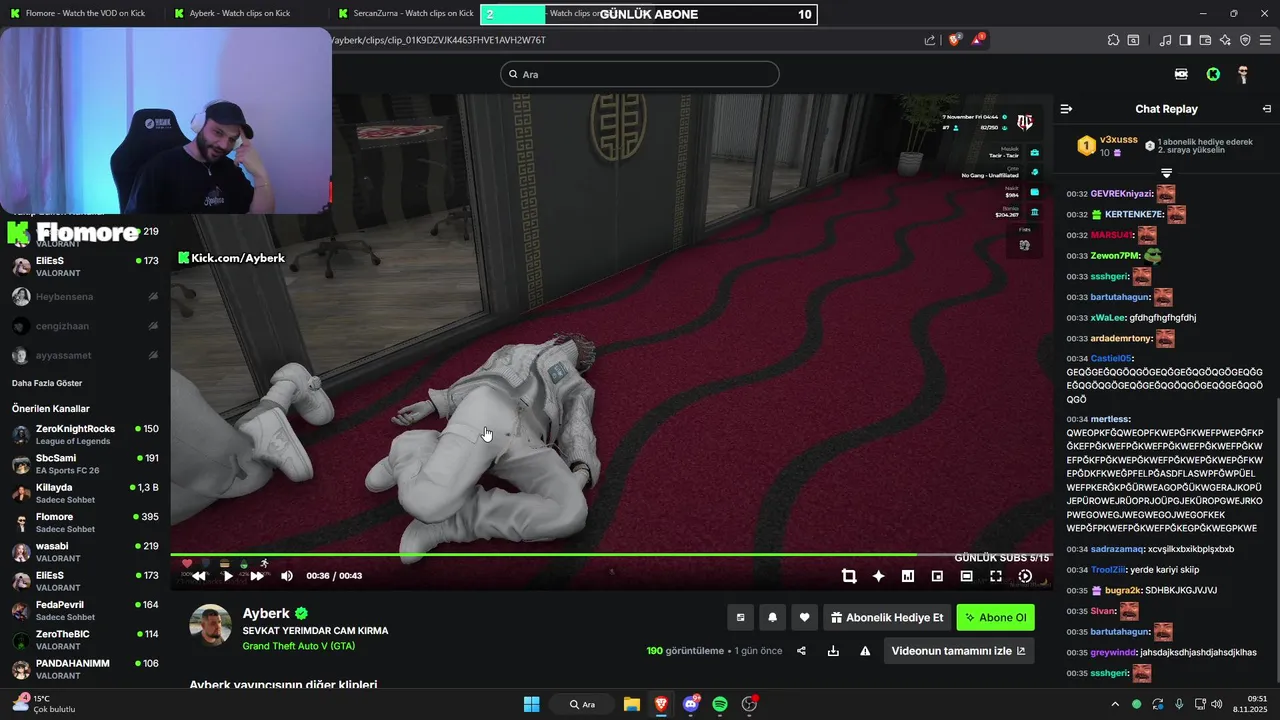
Task: Click the Brave Shields lion icon
Action: 954,40
